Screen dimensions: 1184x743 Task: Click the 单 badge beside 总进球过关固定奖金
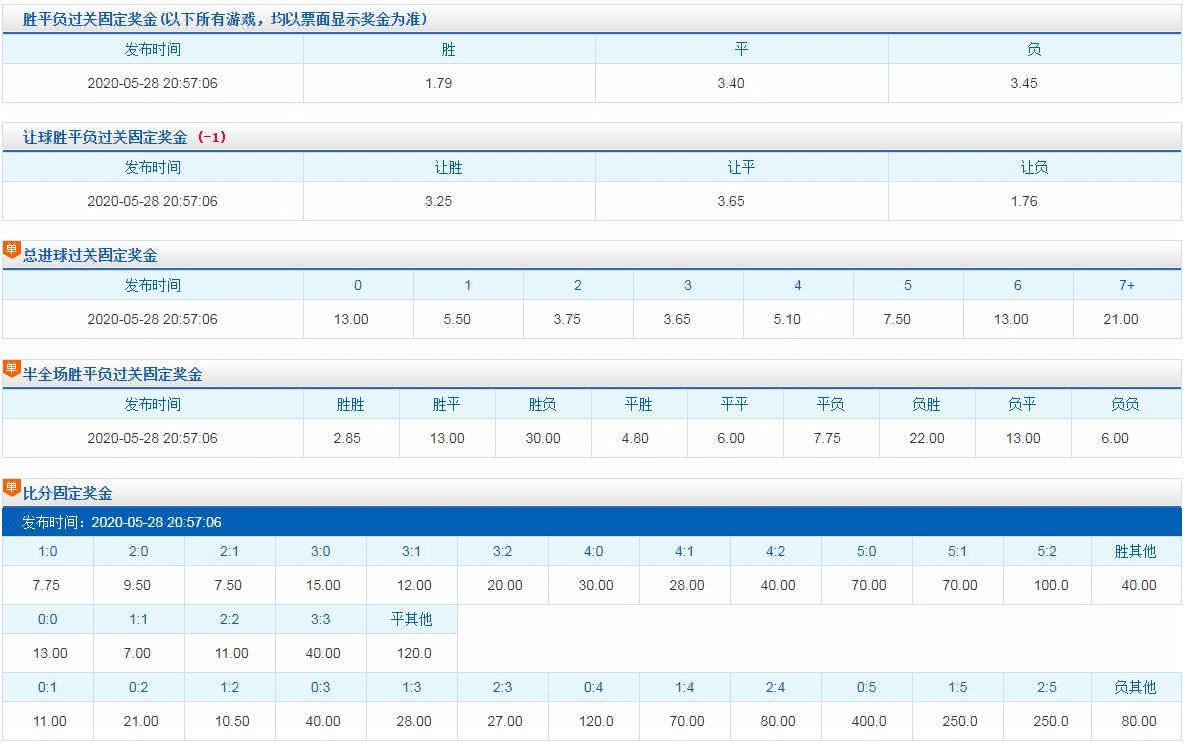point(11,250)
